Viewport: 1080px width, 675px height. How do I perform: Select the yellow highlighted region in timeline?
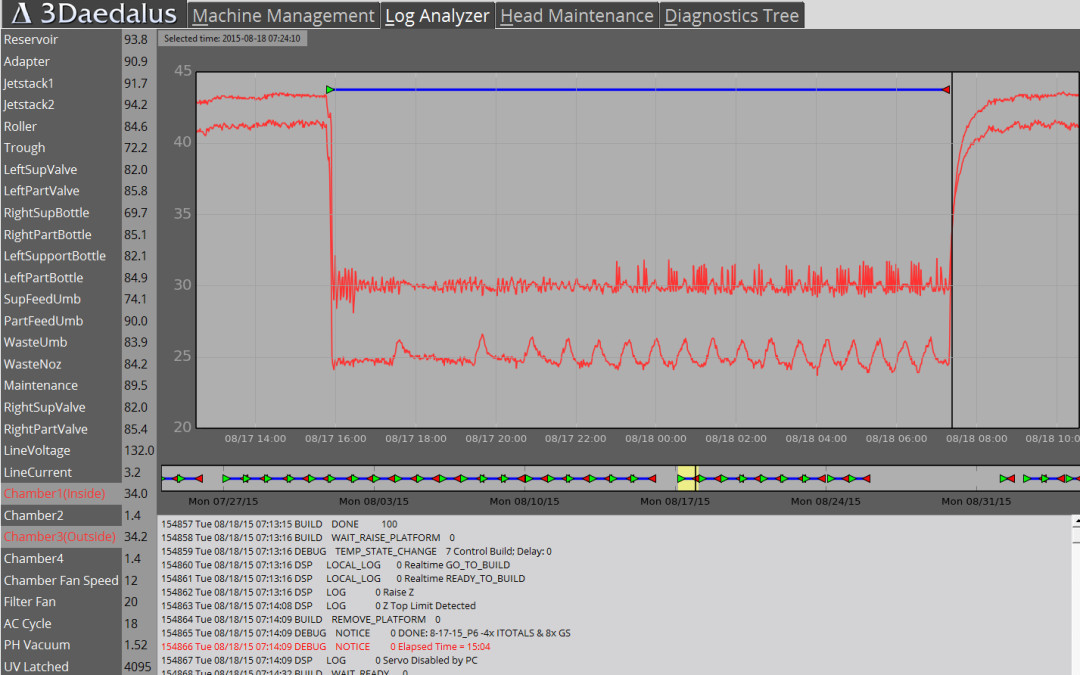click(686, 478)
